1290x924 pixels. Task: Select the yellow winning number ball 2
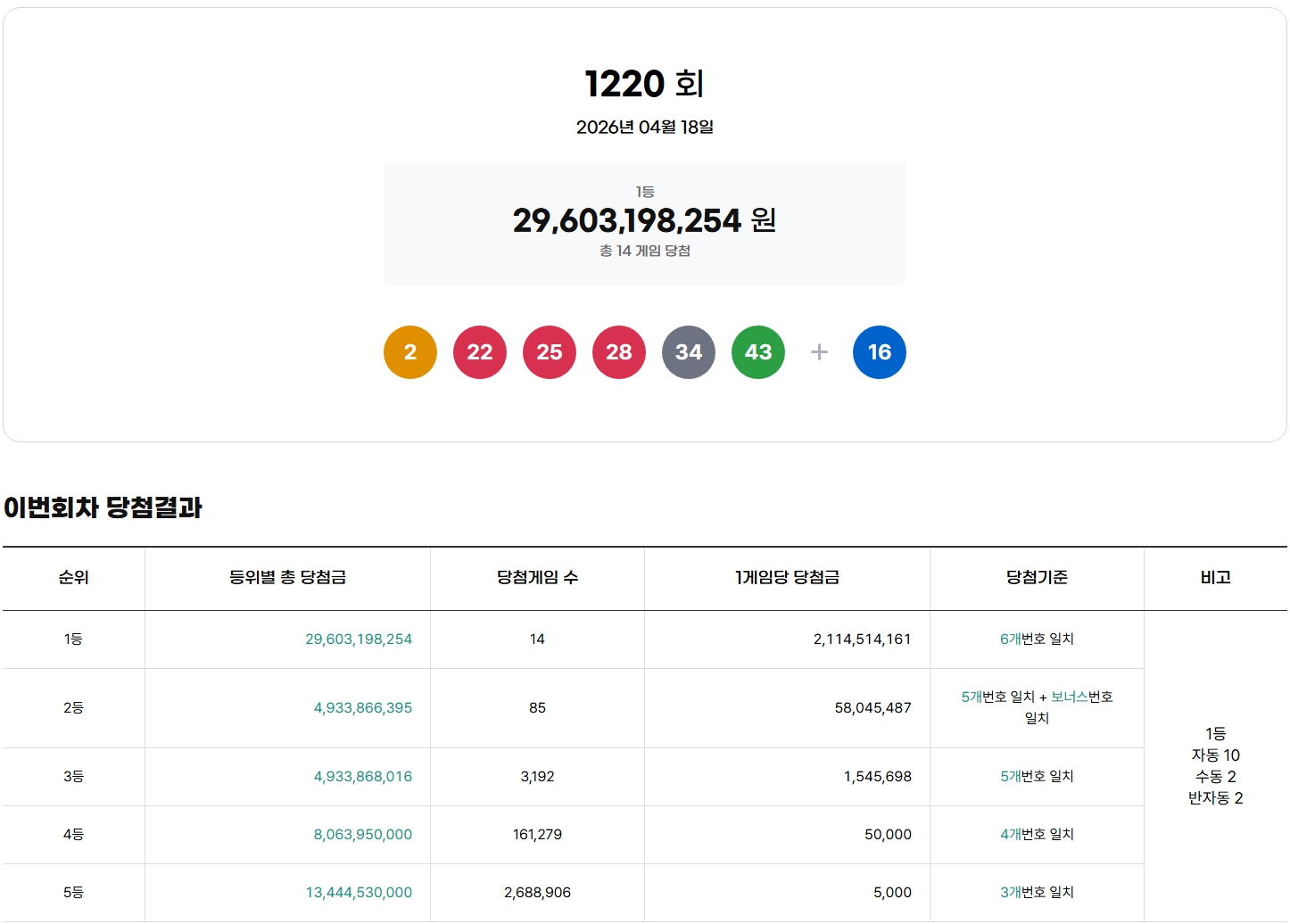(409, 352)
